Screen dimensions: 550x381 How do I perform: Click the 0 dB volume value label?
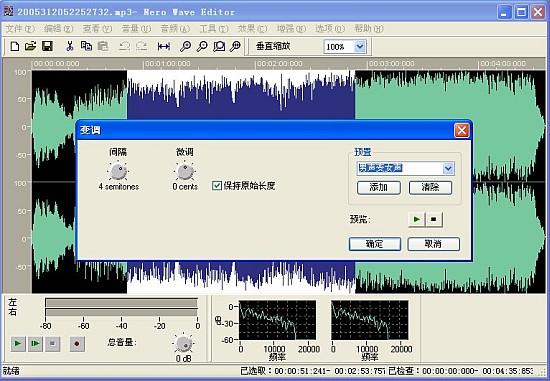[x=183, y=359]
